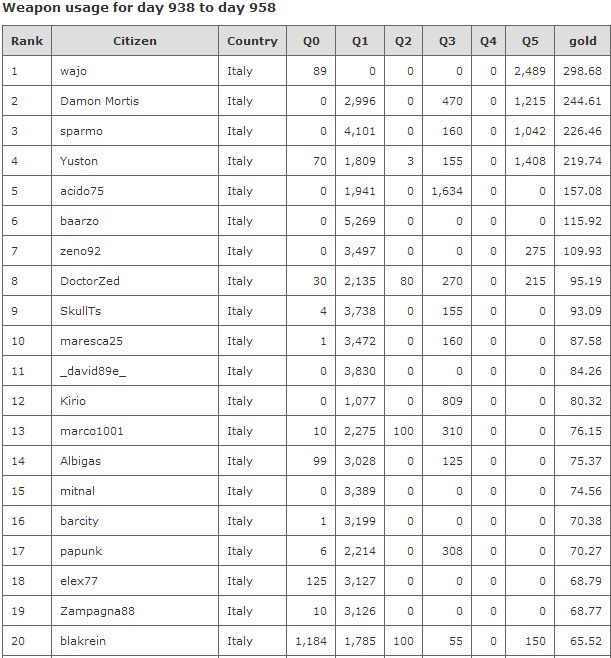Click the Country column header
The height and width of the screenshot is (658, 611).
point(252,41)
